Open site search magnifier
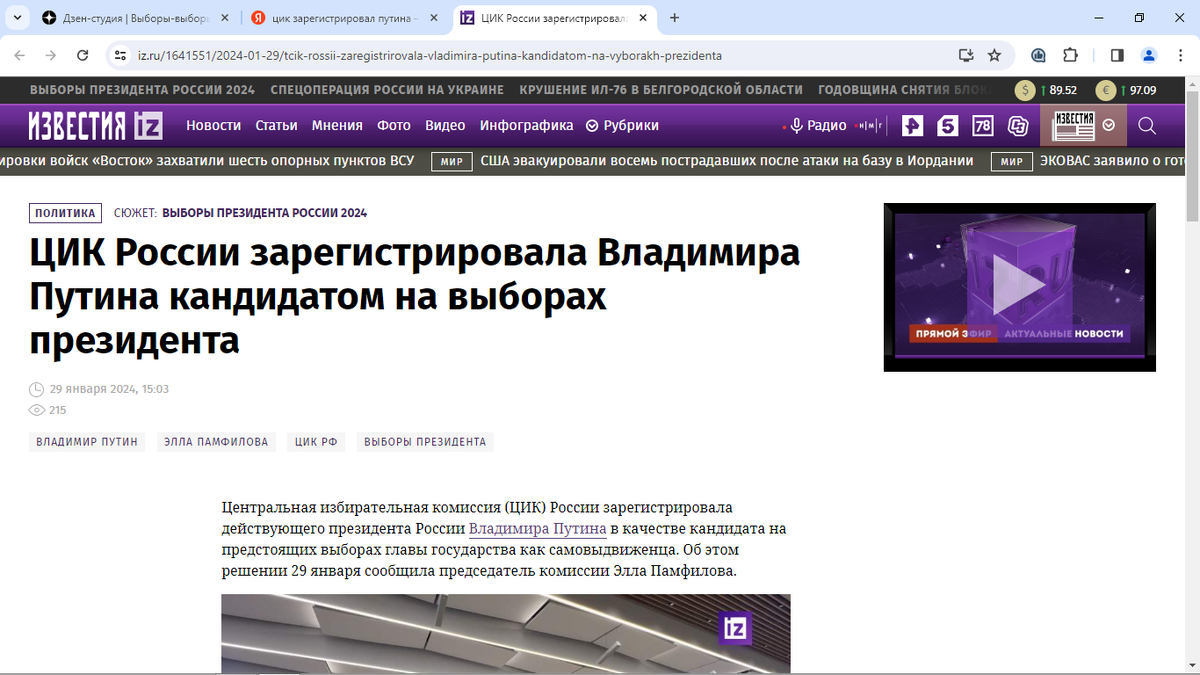Viewport: 1200px width, 675px height. point(1147,126)
